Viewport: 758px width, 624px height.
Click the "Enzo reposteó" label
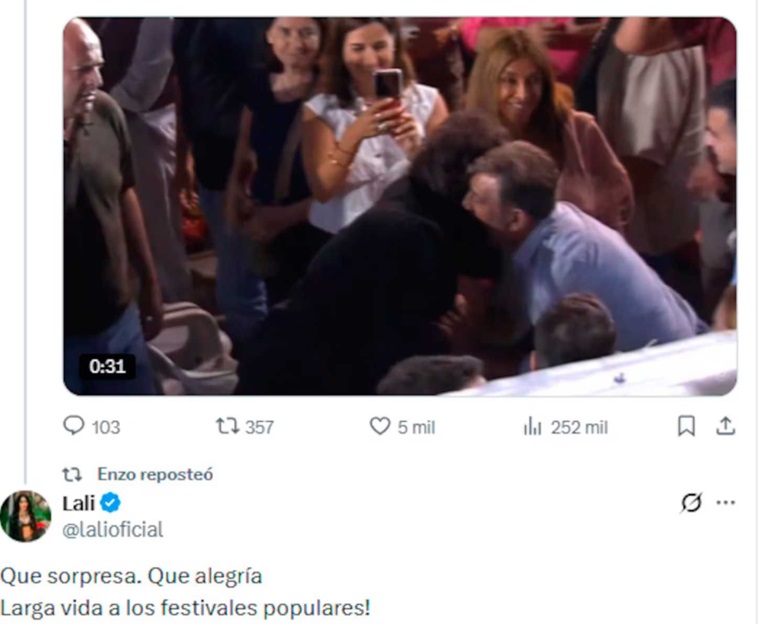(155, 474)
